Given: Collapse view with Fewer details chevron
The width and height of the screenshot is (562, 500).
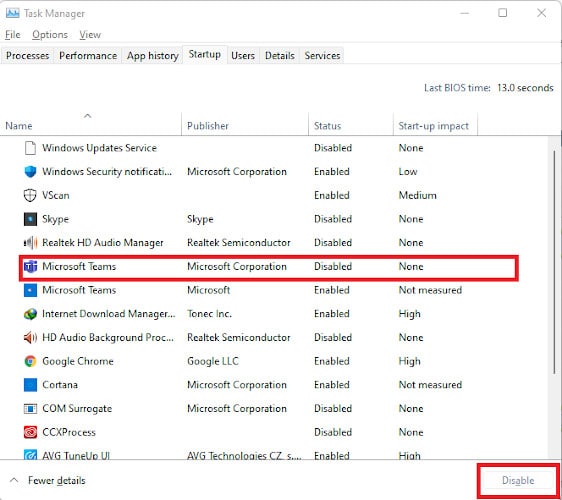Looking at the screenshot, I should tap(14, 480).
